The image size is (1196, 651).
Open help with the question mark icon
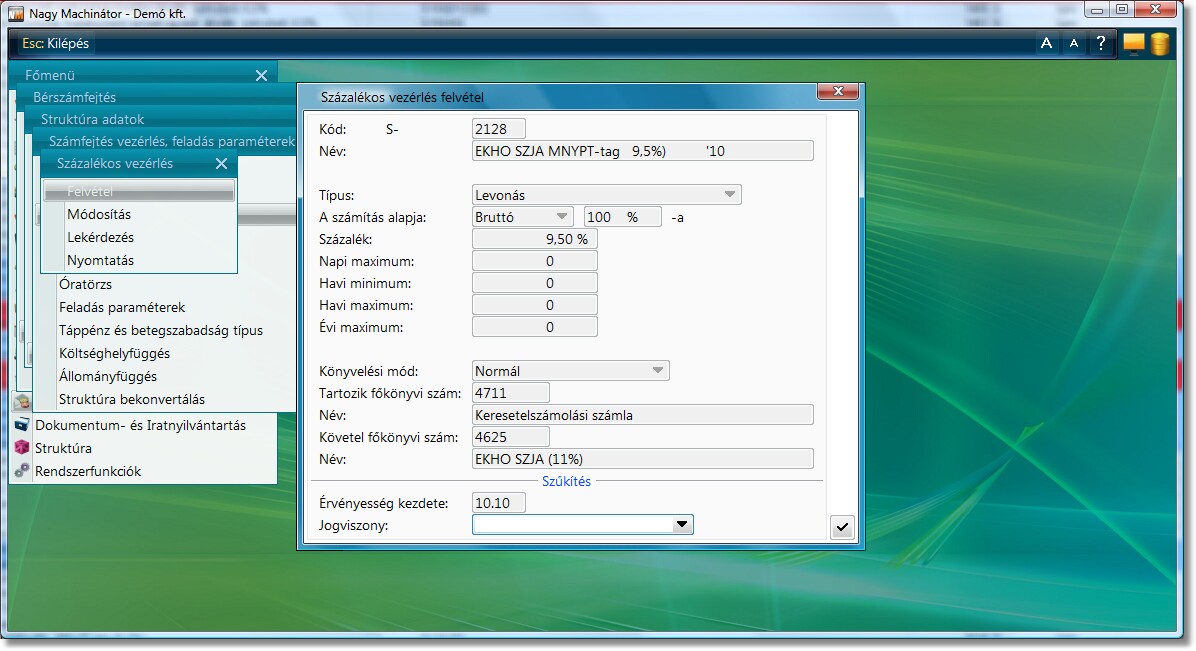point(1101,43)
